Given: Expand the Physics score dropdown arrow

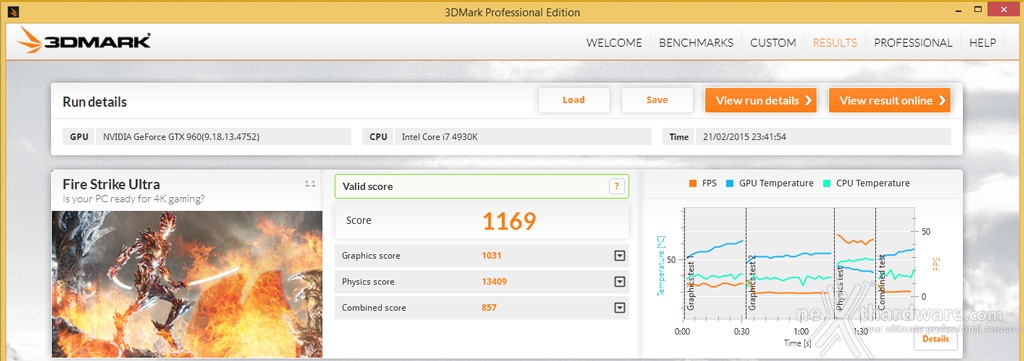Looking at the screenshot, I should [620, 282].
